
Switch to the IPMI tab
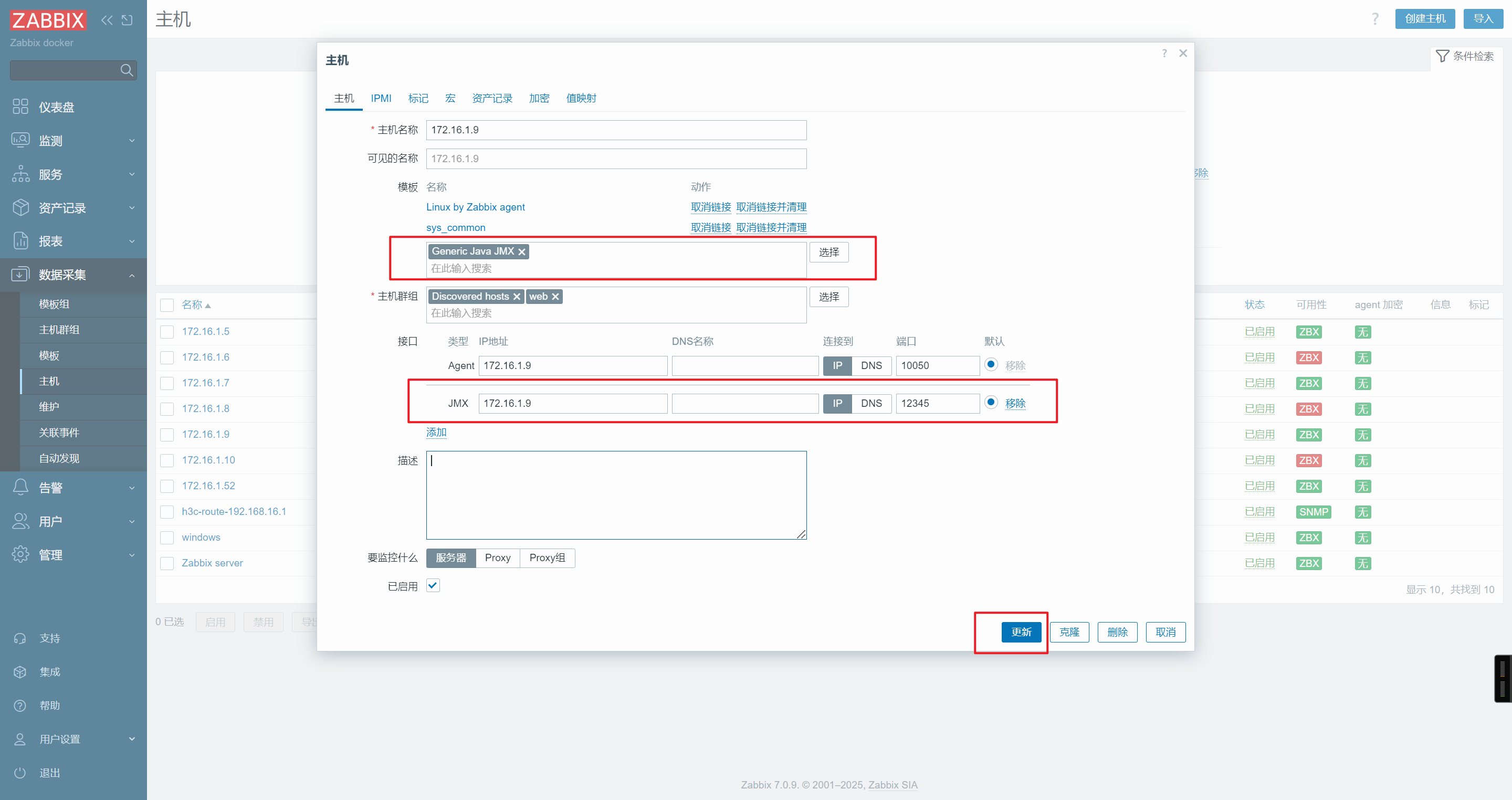[381, 98]
